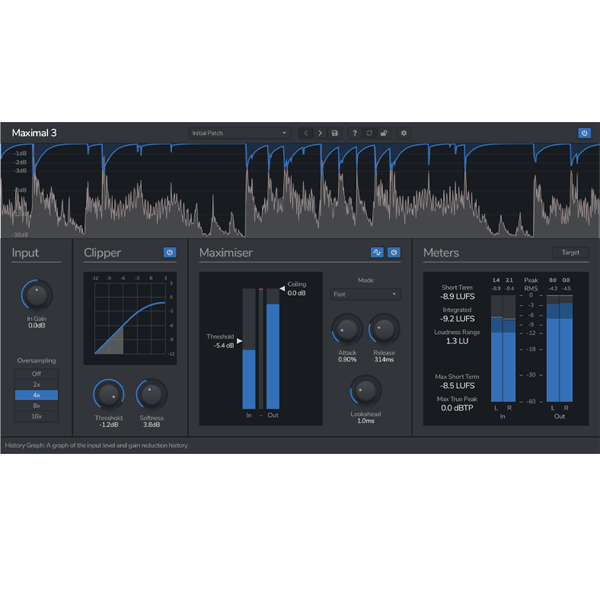
Task: Go to the next preset arrow
Action: click(x=320, y=133)
